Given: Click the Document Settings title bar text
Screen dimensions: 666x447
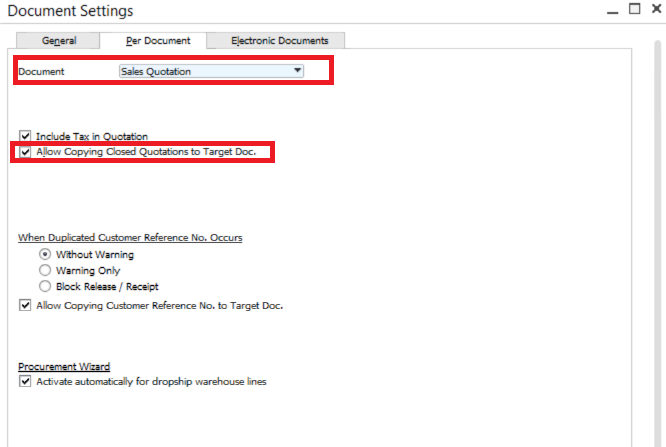Looking at the screenshot, I should pos(70,11).
